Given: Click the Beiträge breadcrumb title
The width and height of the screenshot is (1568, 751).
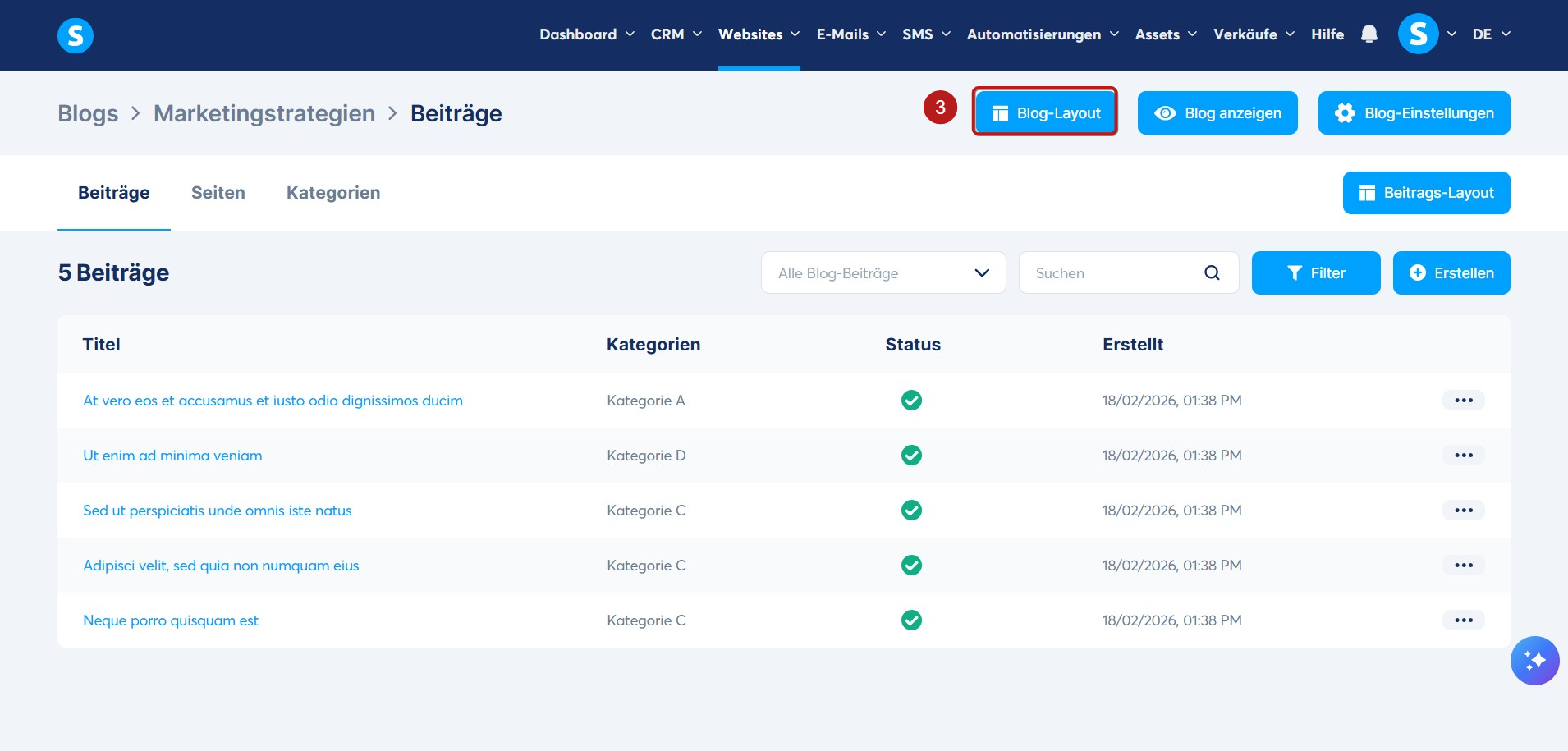Looking at the screenshot, I should click(x=456, y=113).
